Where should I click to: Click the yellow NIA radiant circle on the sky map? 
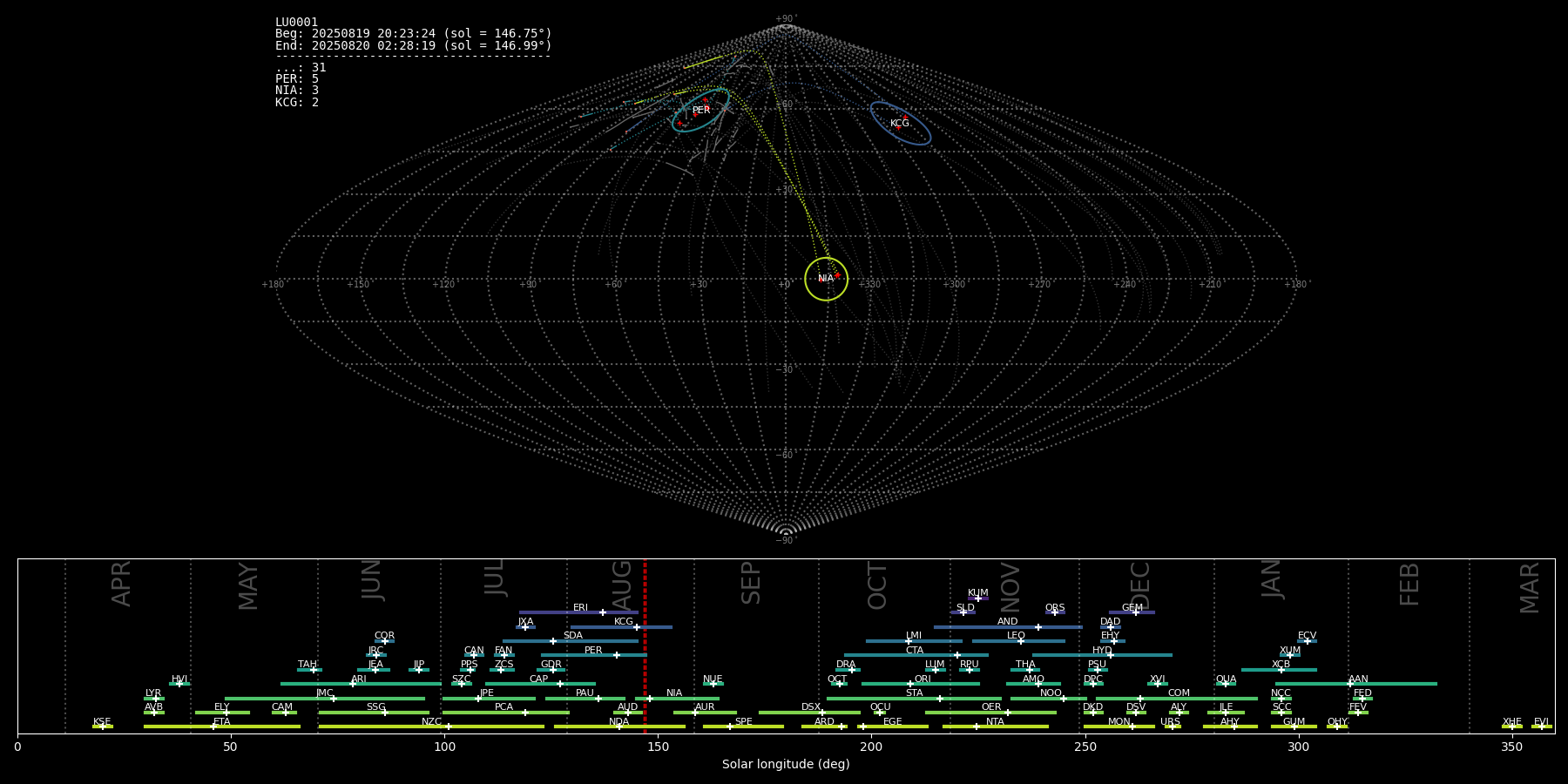point(826,279)
